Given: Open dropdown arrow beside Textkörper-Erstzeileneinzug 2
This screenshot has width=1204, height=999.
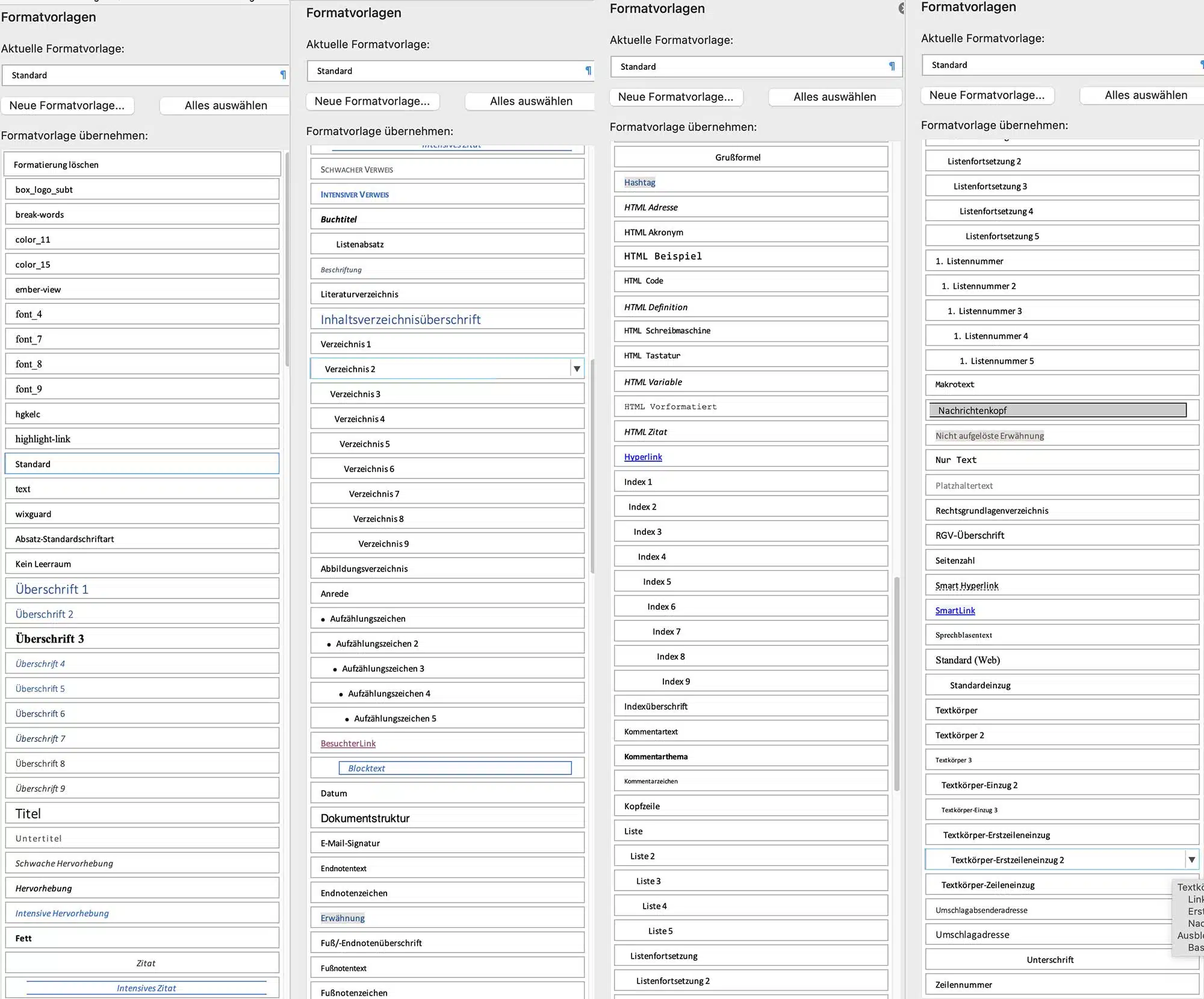Looking at the screenshot, I should (x=1191, y=860).
